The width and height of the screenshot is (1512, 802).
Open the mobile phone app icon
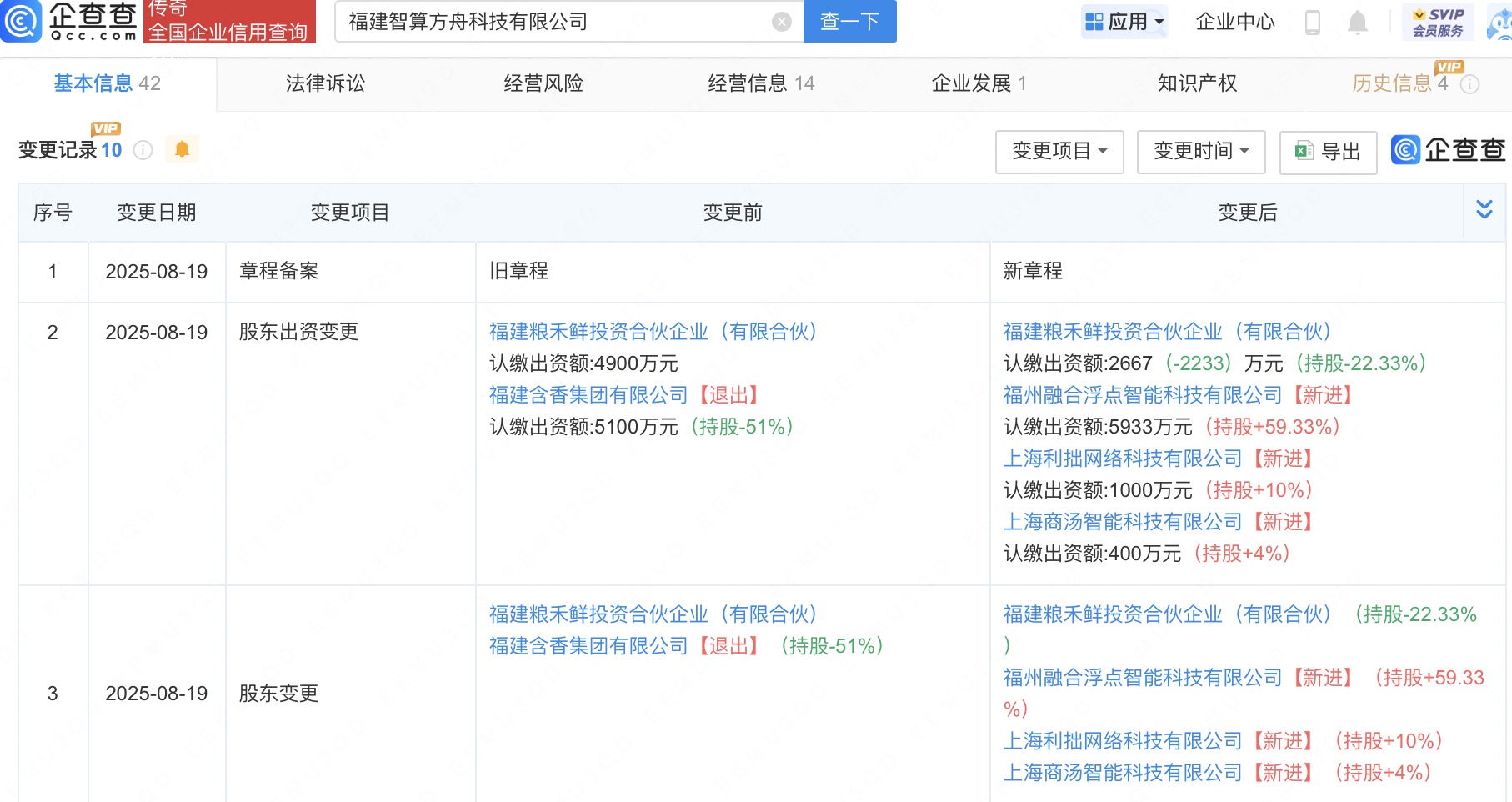click(x=1312, y=22)
